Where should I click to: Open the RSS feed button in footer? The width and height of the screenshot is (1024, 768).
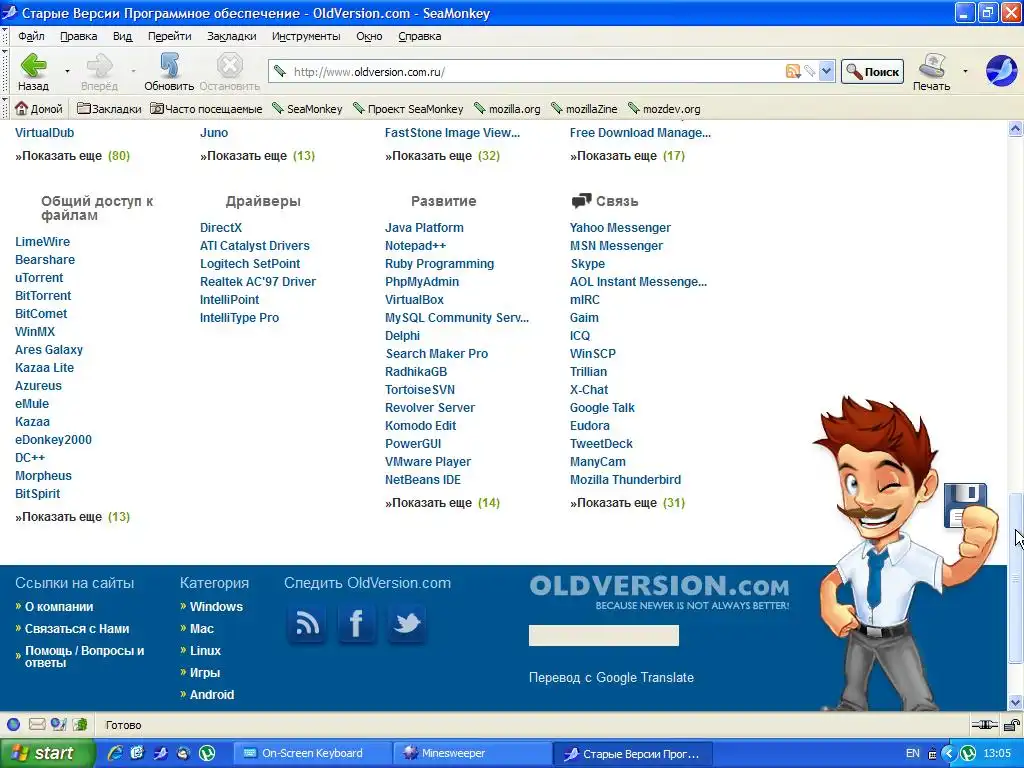[x=307, y=624]
